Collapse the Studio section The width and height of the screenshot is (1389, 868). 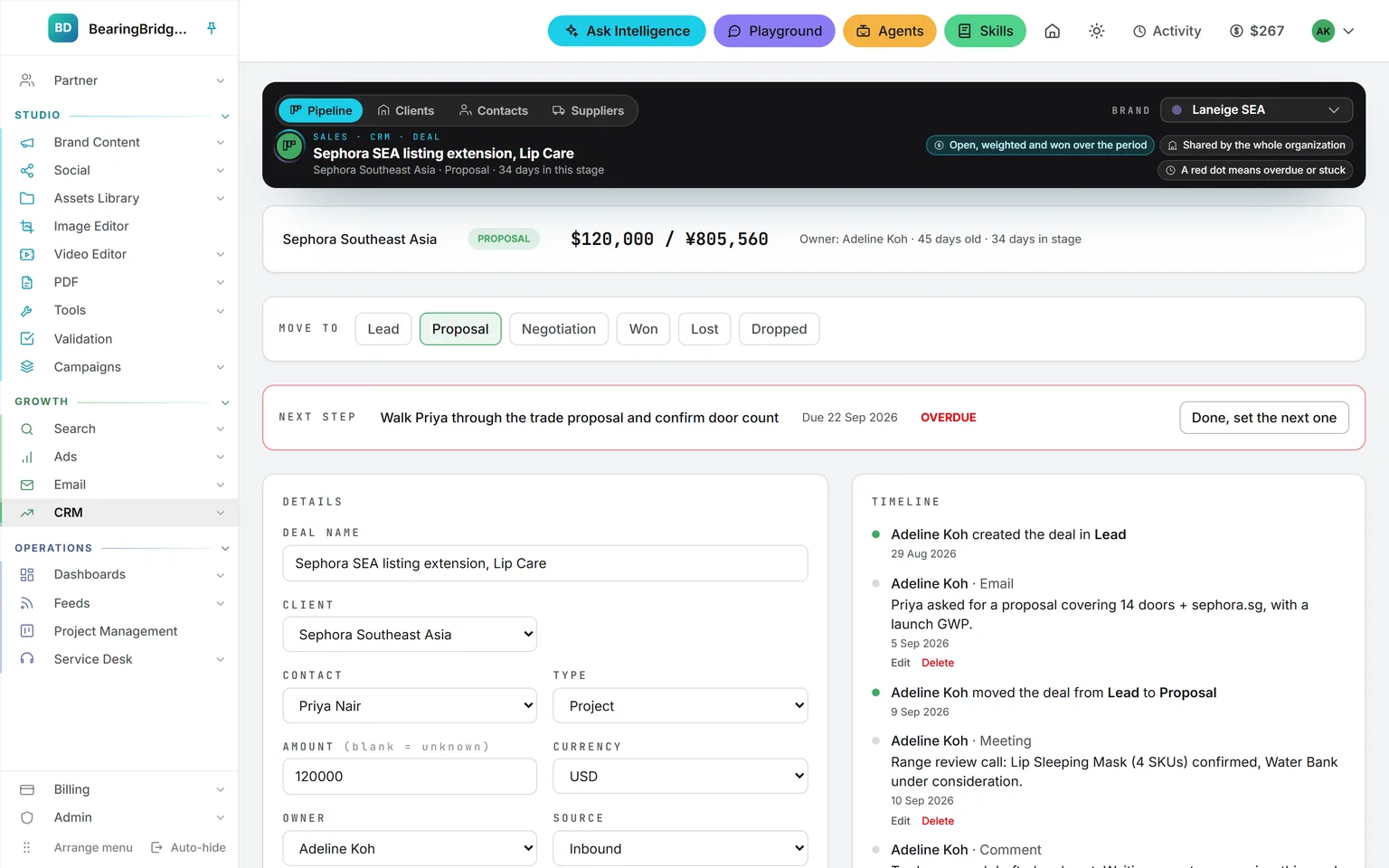click(x=225, y=116)
